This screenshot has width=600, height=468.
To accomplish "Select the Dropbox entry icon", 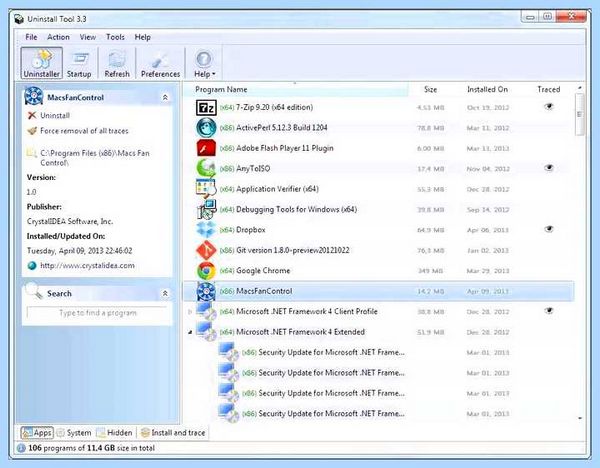I will 206,230.
